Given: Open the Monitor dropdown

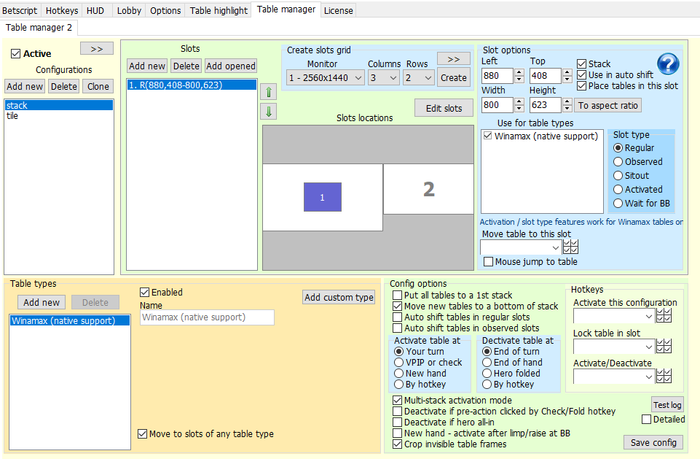Looking at the screenshot, I should [325, 78].
